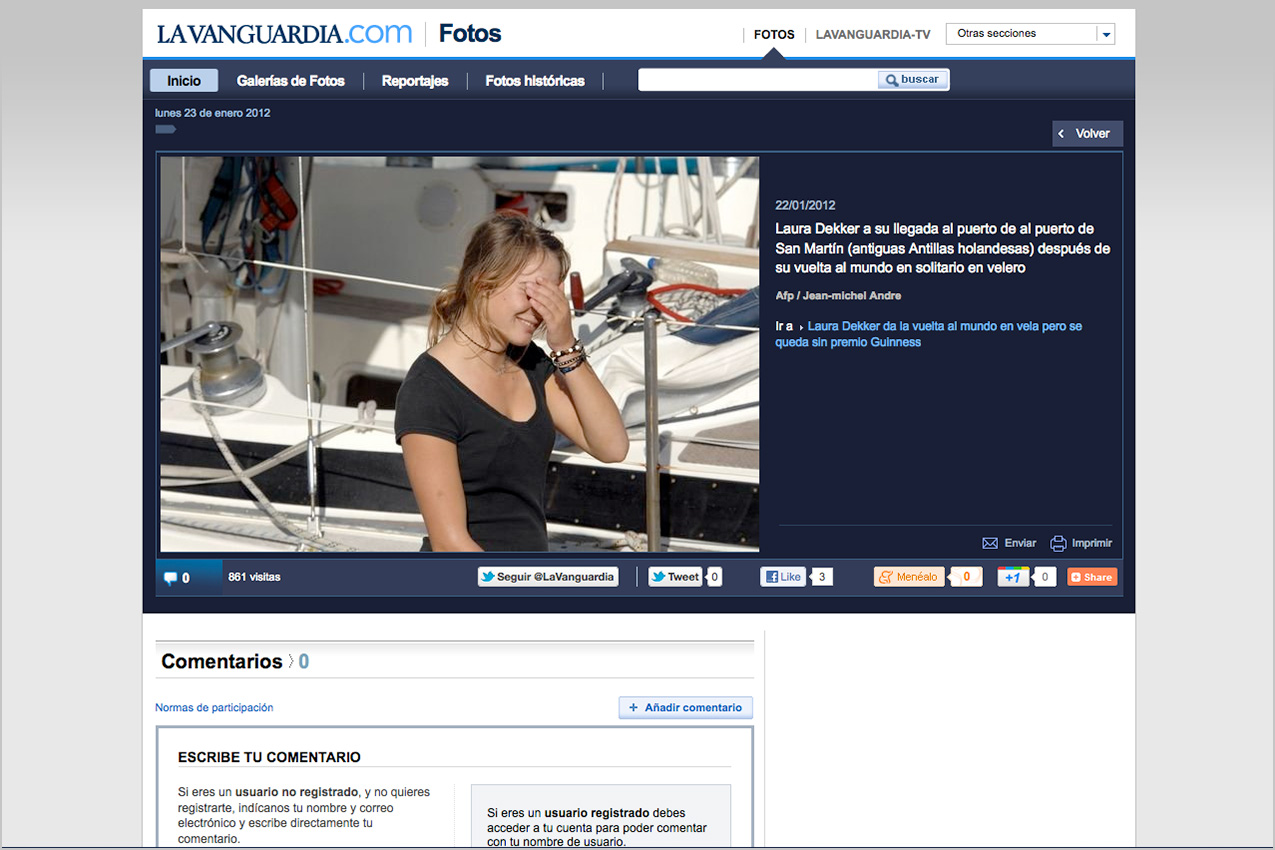Follow @LaVanguardia on Twitter
Image resolution: width=1275 pixels, height=850 pixels.
[547, 577]
